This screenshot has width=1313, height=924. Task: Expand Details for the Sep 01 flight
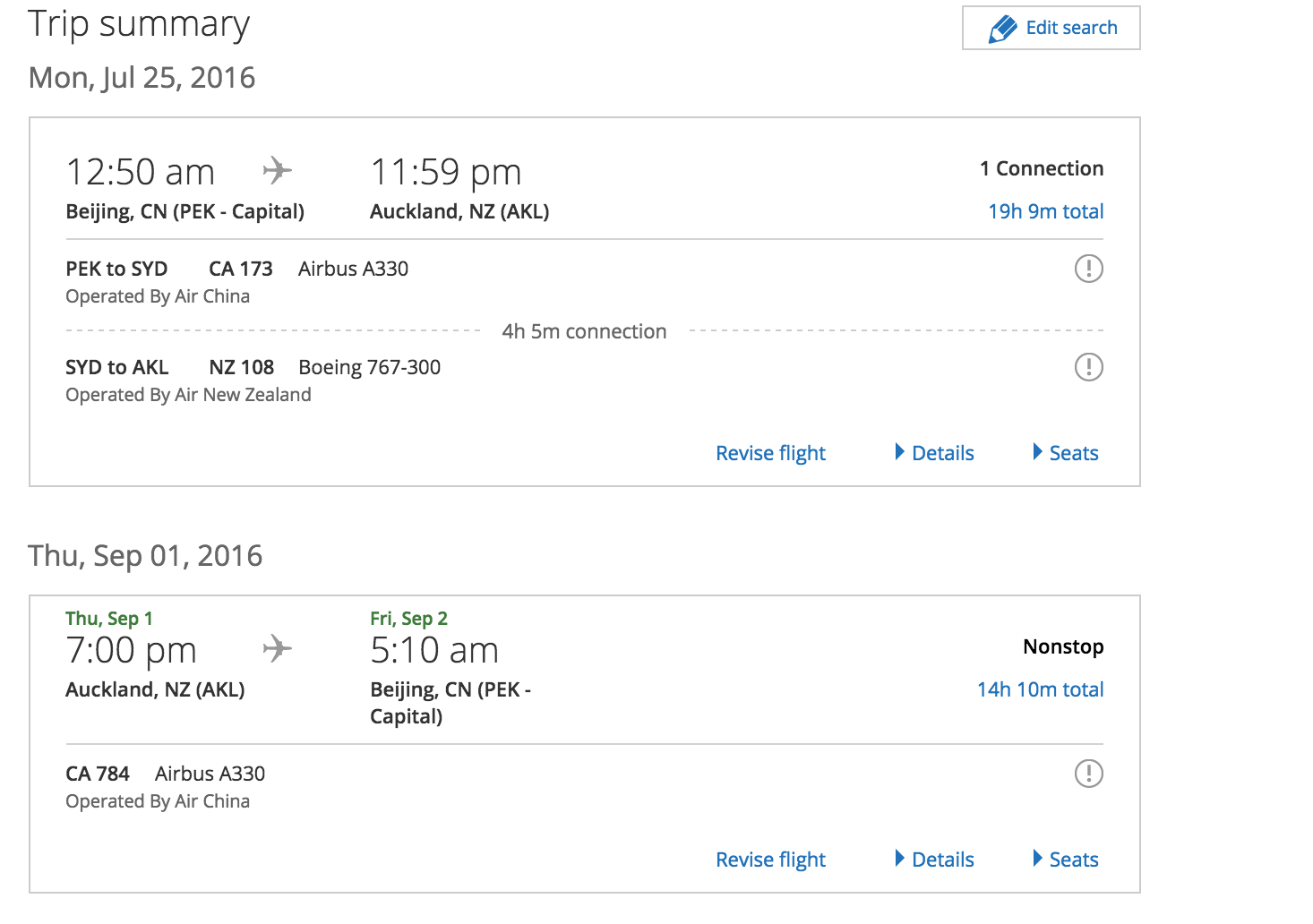(935, 860)
